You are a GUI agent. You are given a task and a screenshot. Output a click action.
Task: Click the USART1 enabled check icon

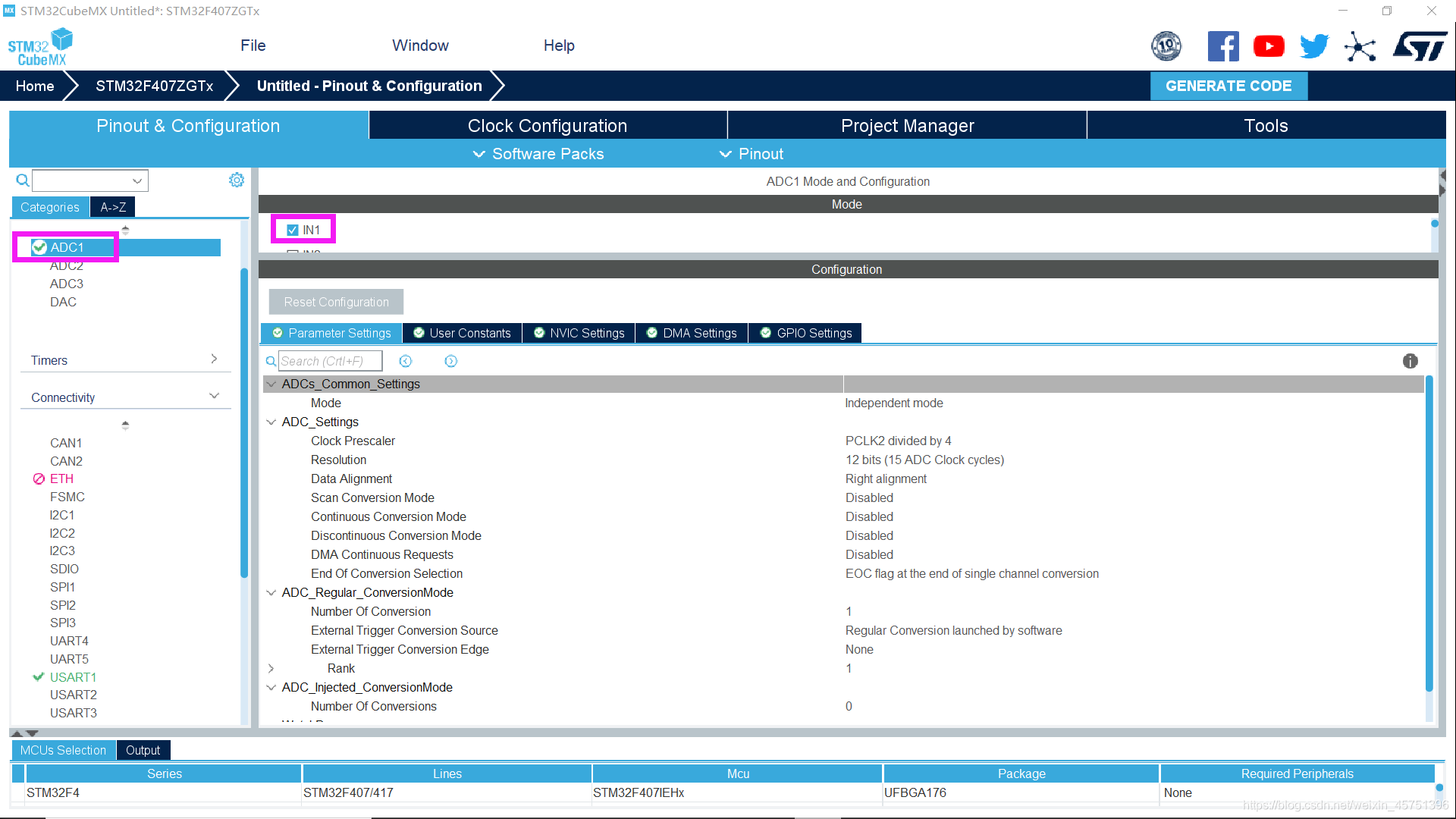(x=39, y=677)
